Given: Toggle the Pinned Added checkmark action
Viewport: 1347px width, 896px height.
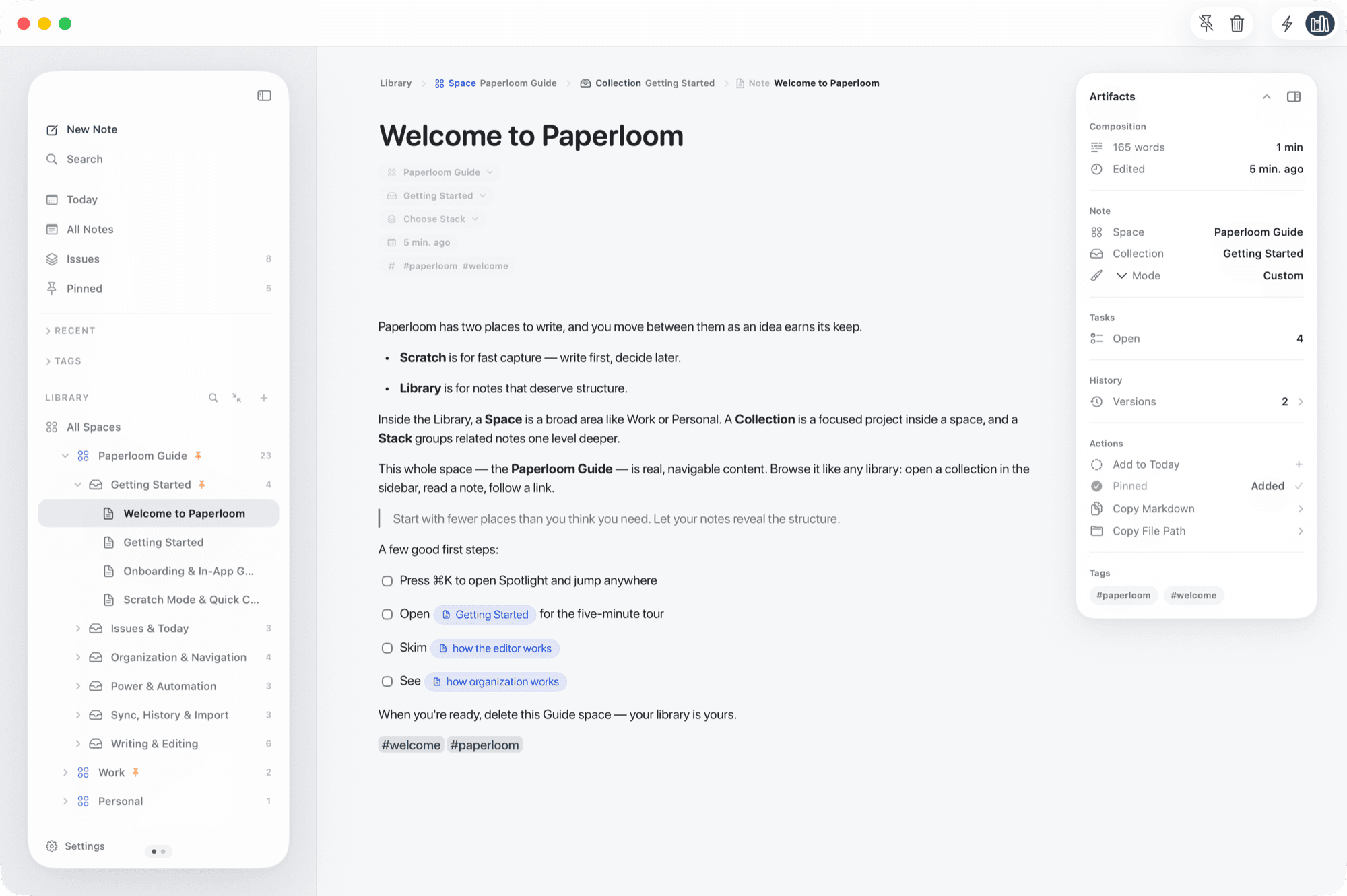Looking at the screenshot, I should (1299, 486).
